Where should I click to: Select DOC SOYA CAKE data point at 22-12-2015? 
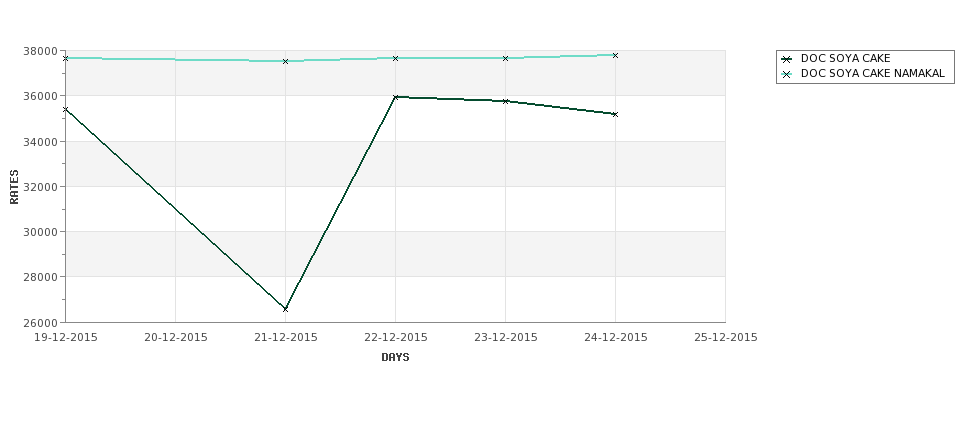click(x=395, y=97)
